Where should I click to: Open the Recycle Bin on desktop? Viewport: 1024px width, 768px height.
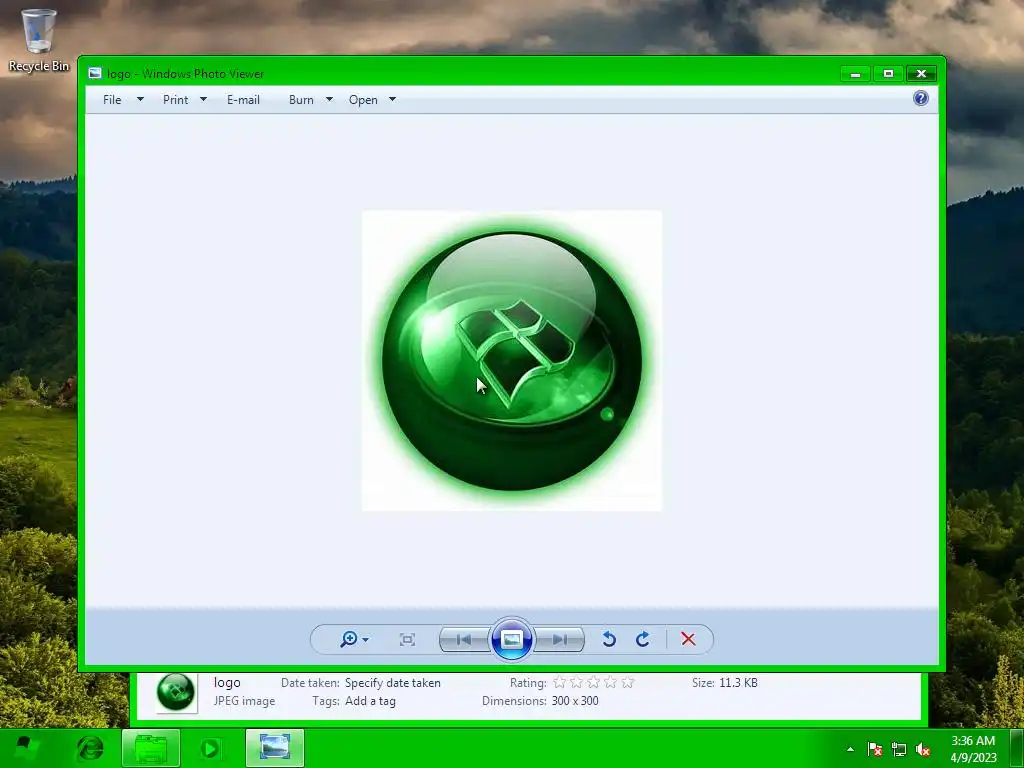click(x=39, y=39)
